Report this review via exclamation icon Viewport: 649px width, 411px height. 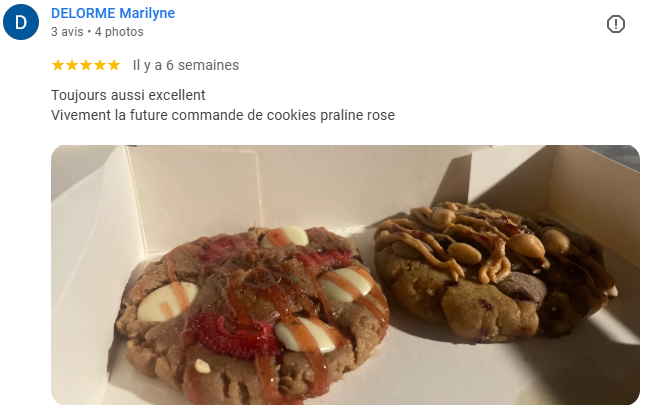coord(615,24)
